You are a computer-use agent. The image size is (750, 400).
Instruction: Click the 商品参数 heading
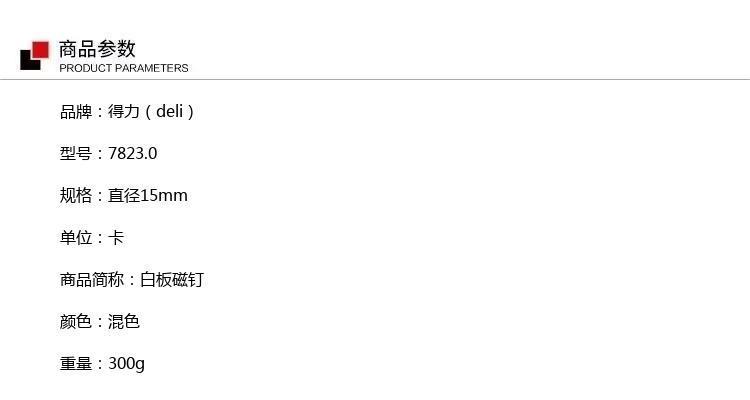(98, 49)
